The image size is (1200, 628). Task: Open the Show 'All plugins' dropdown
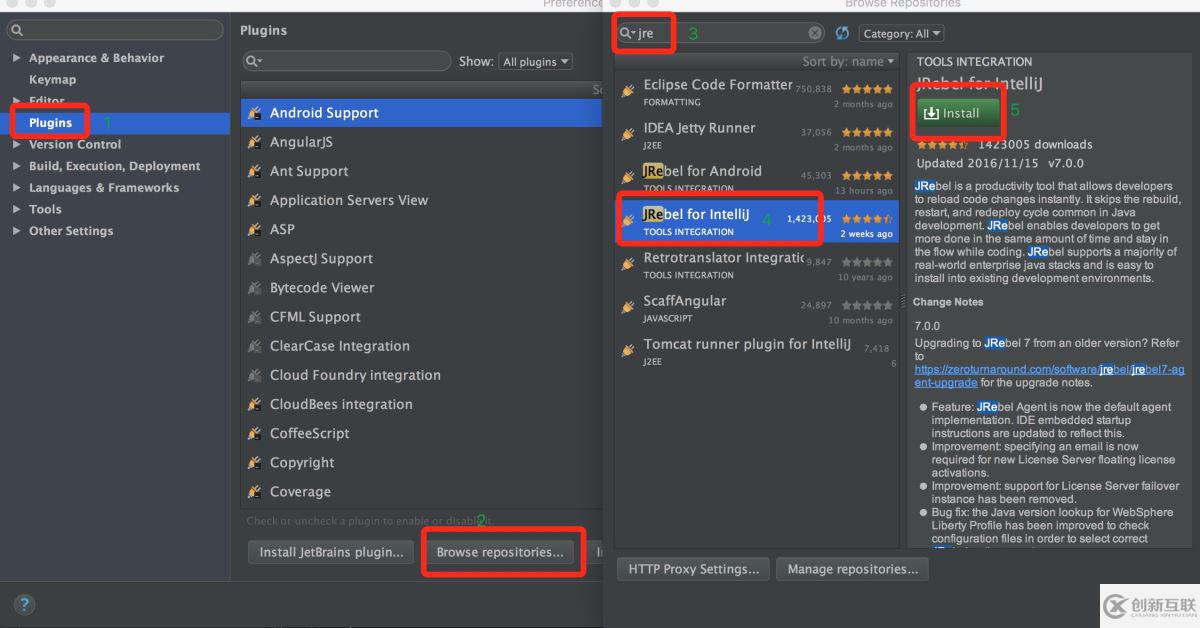[x=536, y=62]
